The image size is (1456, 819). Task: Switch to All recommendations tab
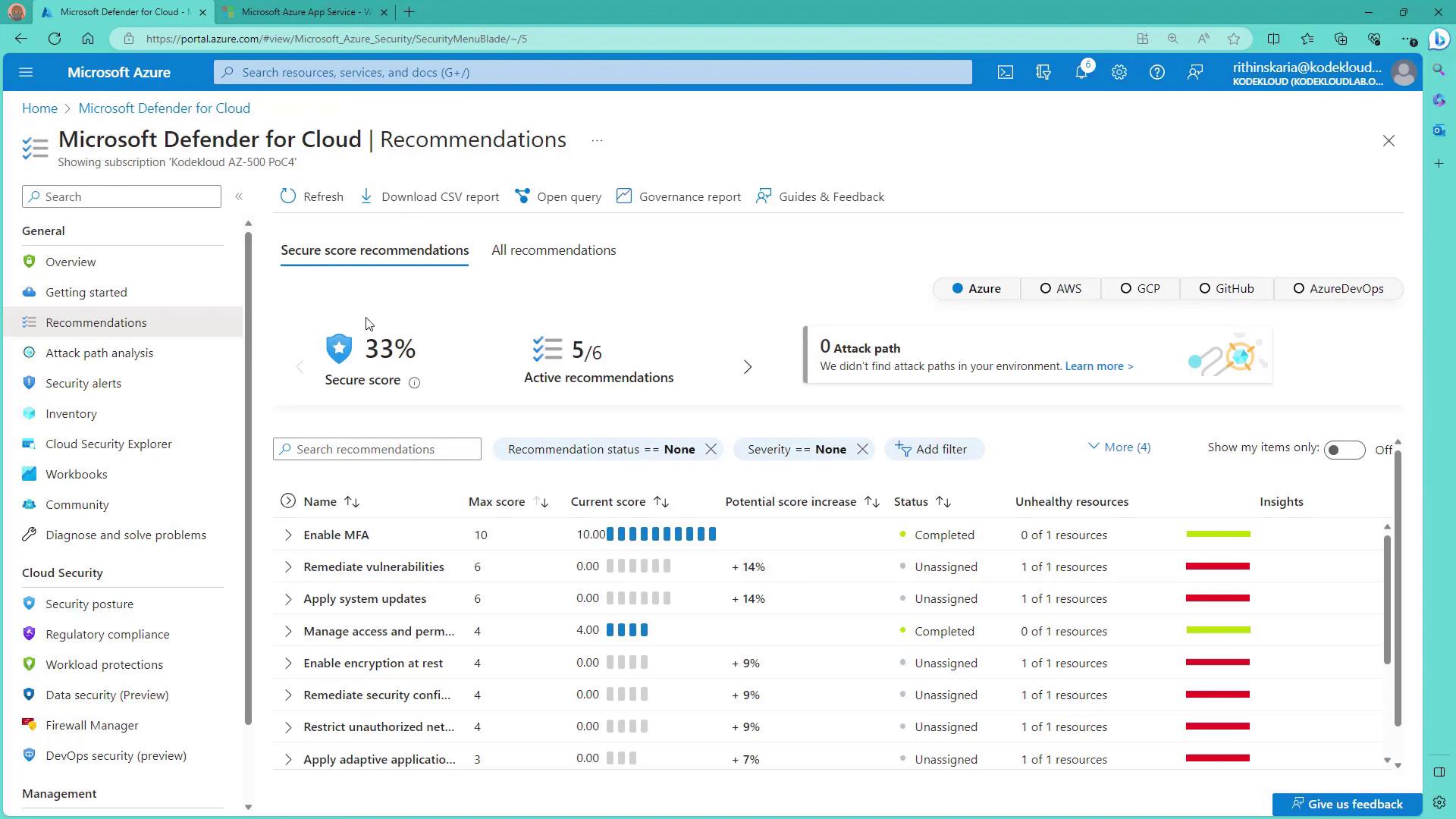click(x=554, y=250)
